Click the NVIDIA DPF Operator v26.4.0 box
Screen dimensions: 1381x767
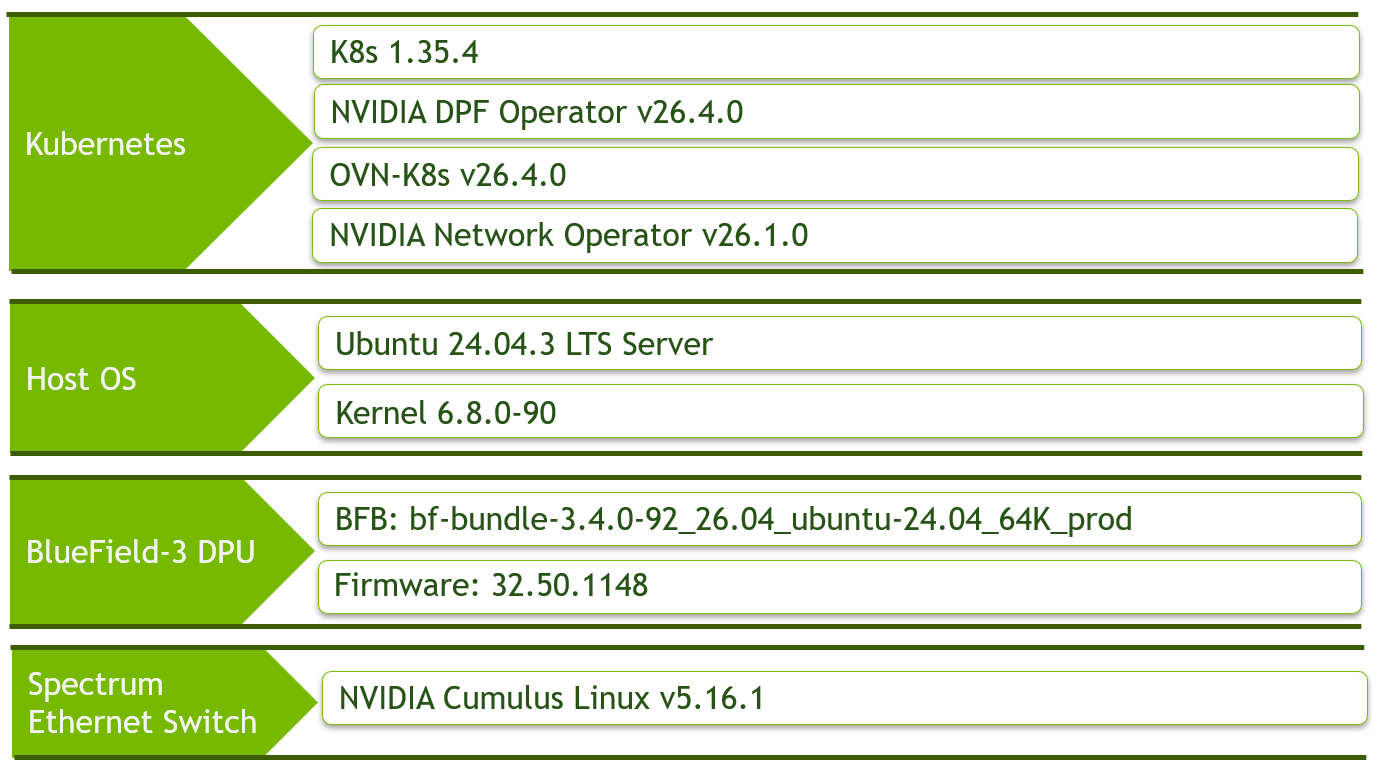[x=835, y=112]
